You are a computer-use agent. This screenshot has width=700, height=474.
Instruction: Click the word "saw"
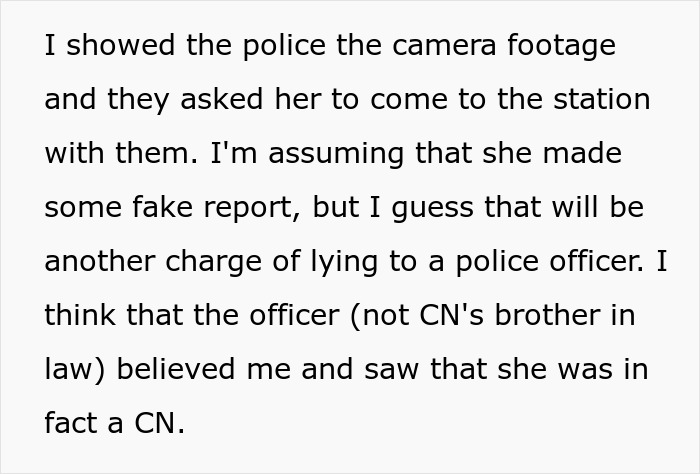coord(391,371)
